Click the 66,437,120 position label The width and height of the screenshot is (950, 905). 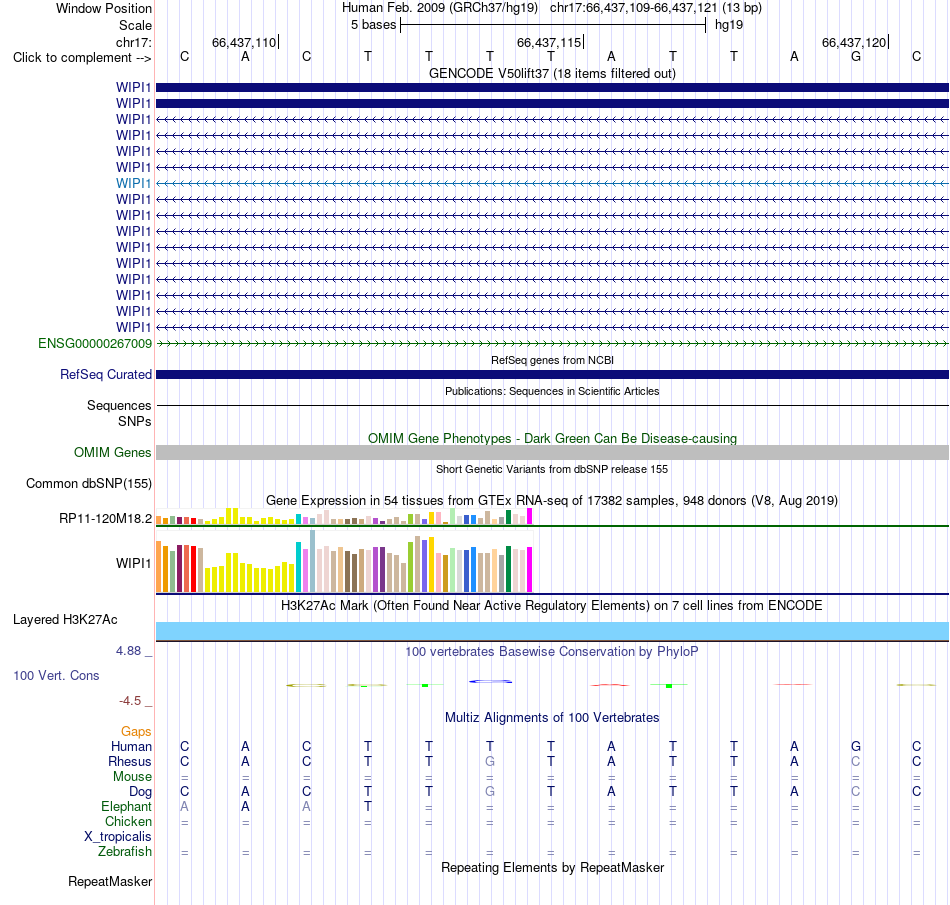click(x=854, y=42)
